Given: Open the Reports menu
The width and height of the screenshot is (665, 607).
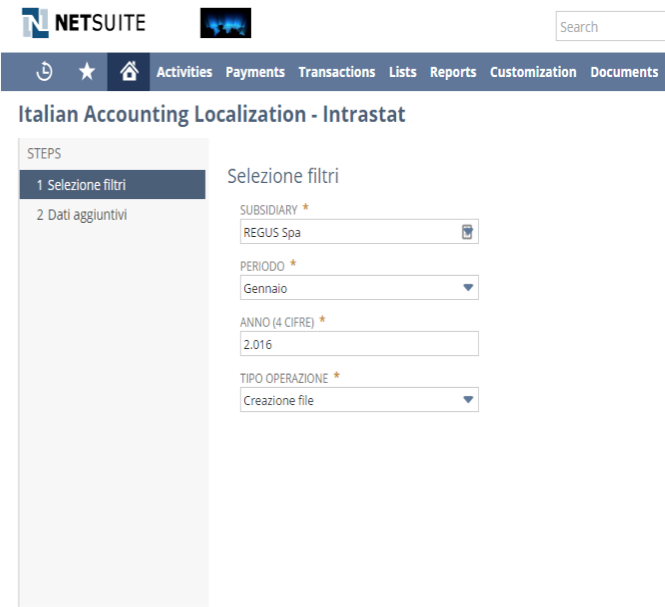Looking at the screenshot, I should coord(453,72).
